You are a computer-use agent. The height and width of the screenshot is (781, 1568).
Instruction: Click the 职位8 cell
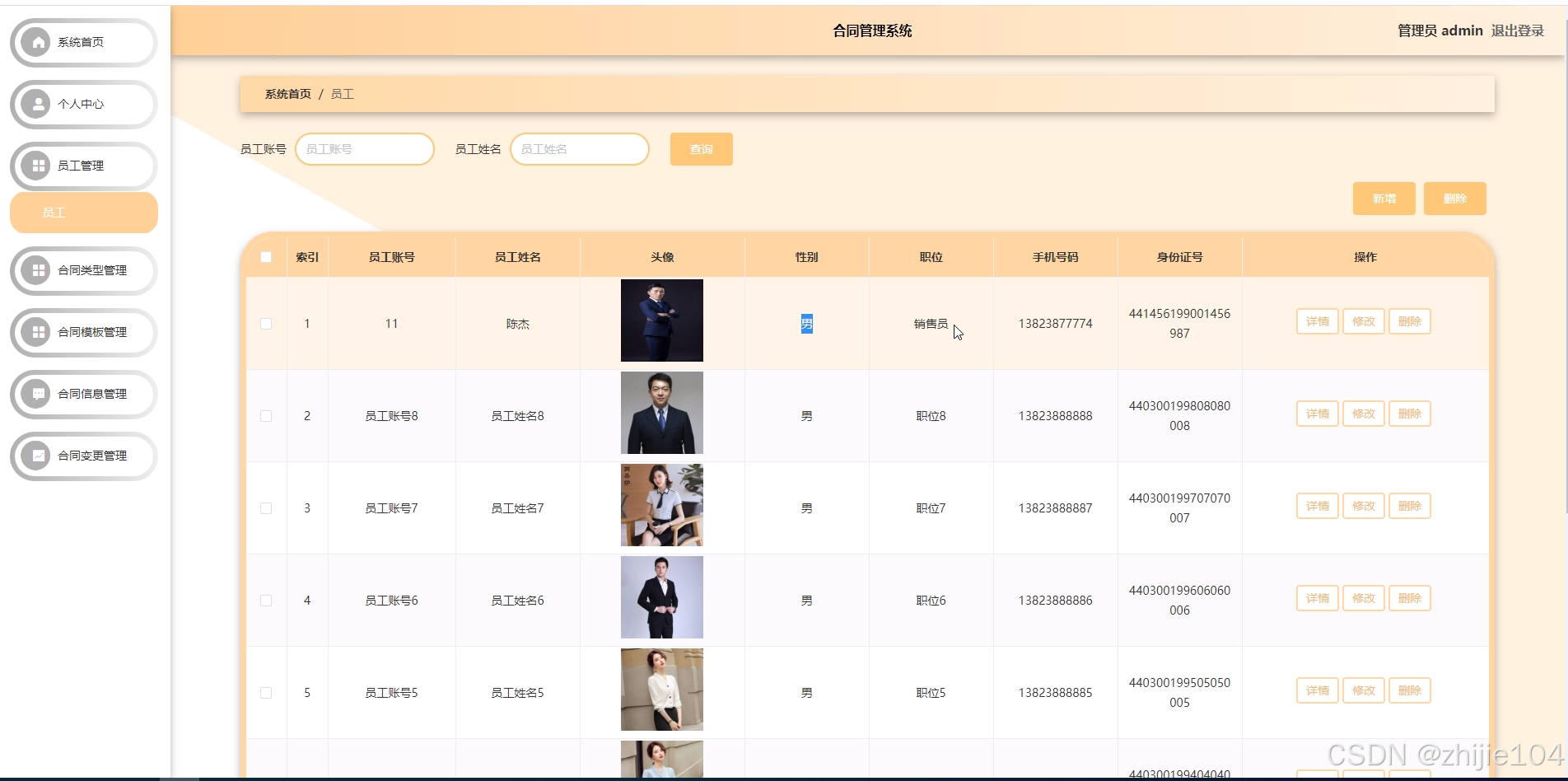931,416
